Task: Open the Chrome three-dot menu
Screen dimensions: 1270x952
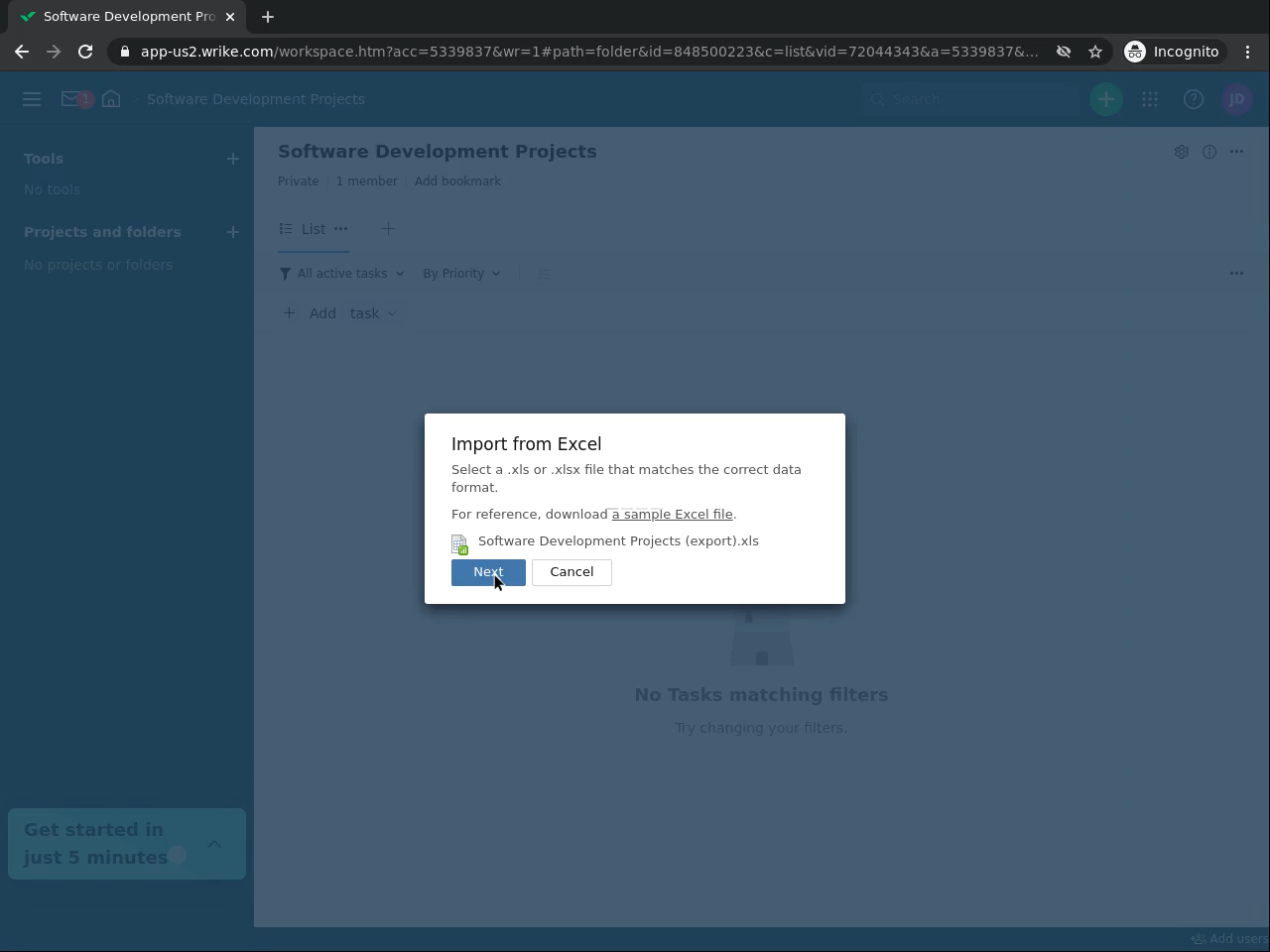Action: tap(1248, 52)
